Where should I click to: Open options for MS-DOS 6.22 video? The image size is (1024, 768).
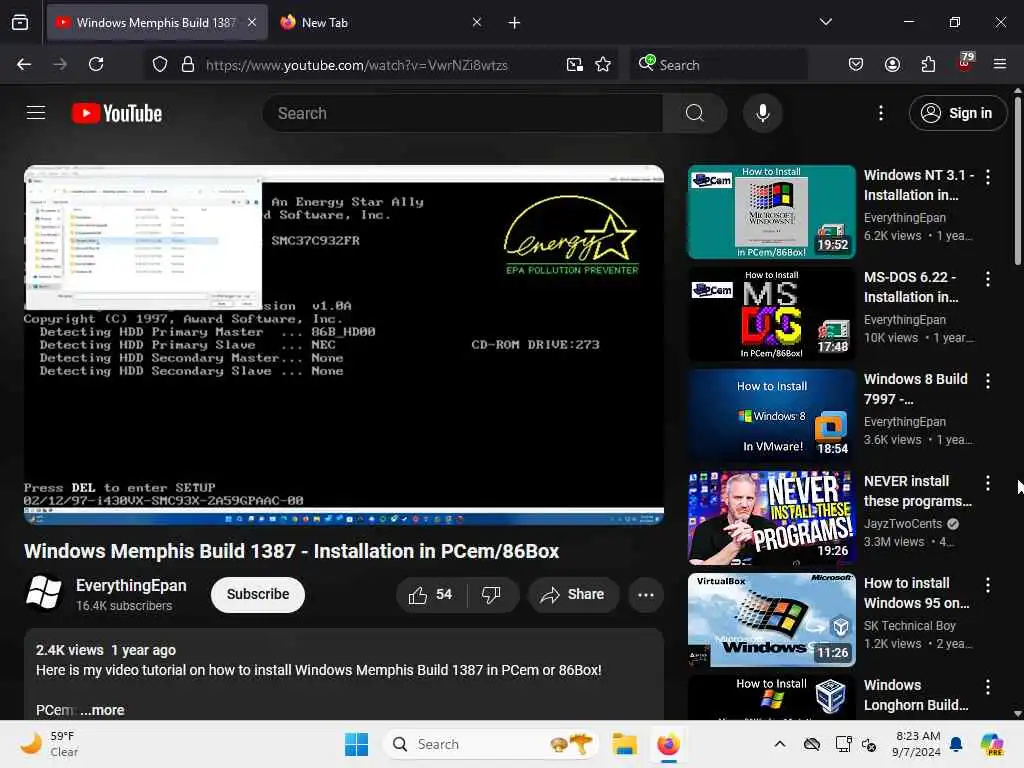987,279
